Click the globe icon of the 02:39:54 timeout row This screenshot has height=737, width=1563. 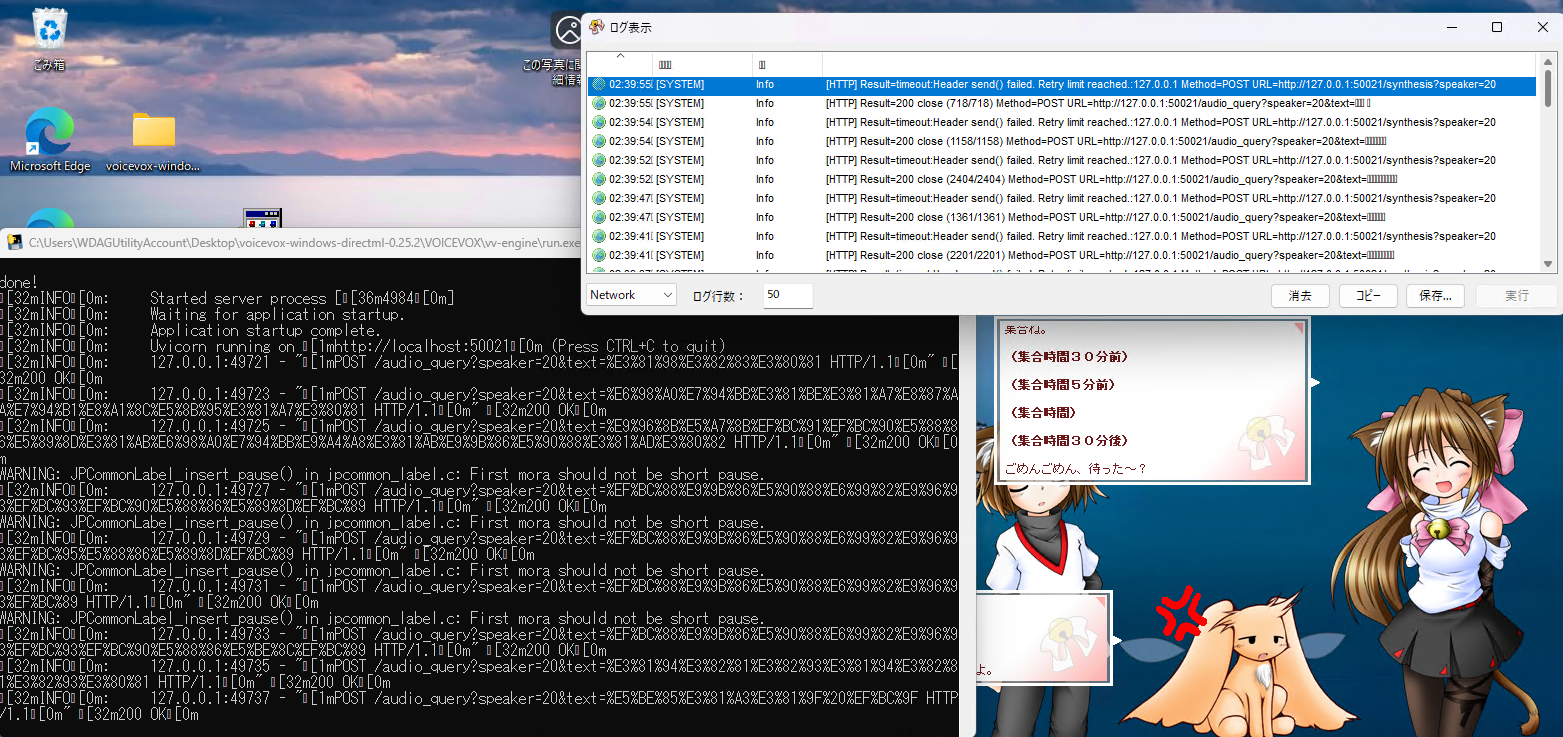599,123
